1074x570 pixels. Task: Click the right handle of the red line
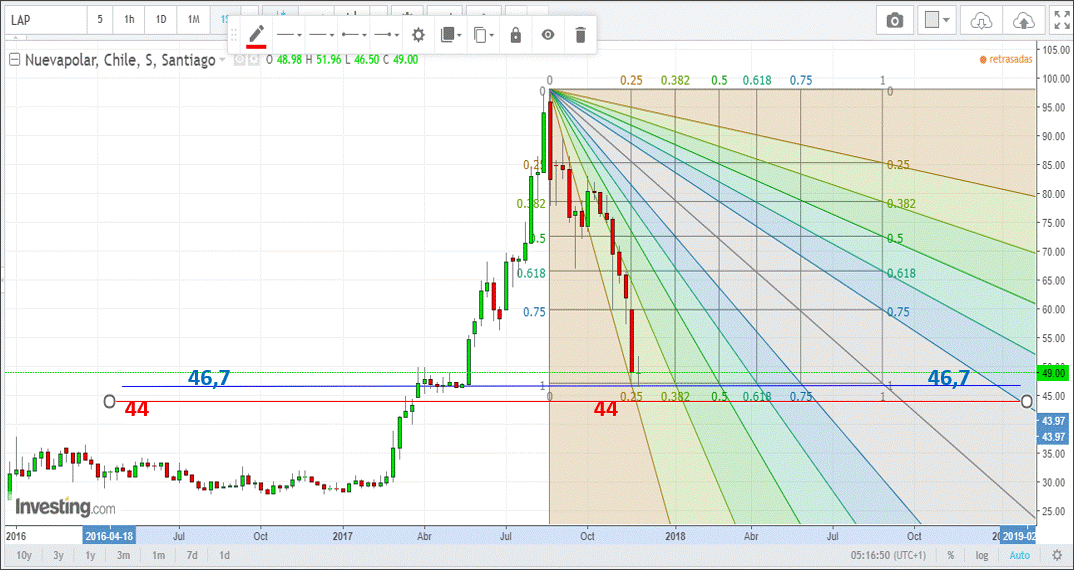click(x=1026, y=401)
